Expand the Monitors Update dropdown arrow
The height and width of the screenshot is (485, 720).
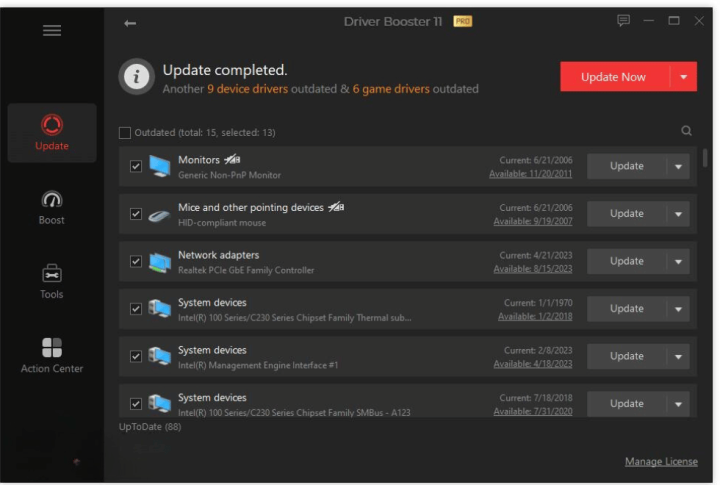click(678, 166)
